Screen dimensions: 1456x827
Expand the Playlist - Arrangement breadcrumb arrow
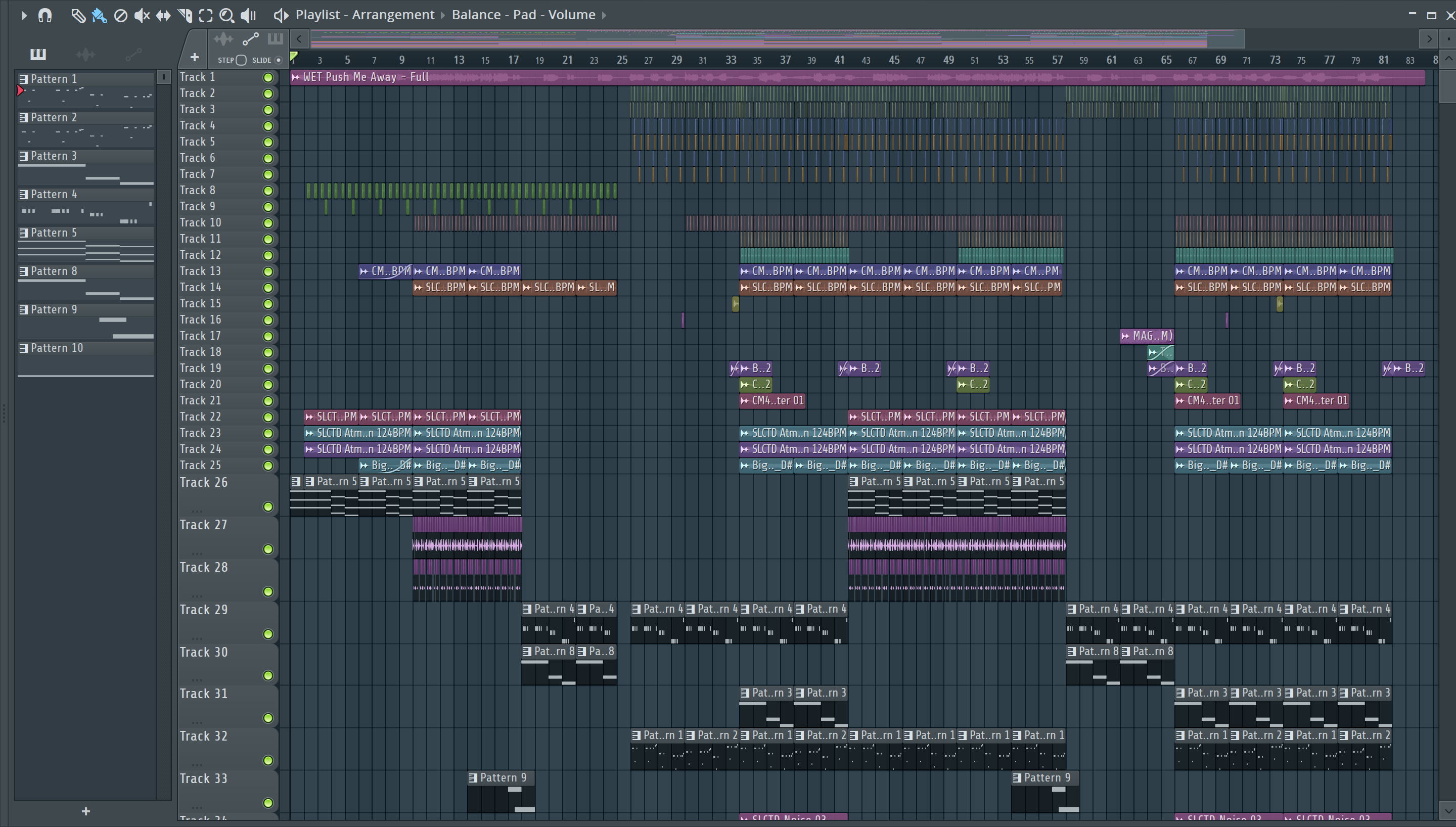pos(443,15)
